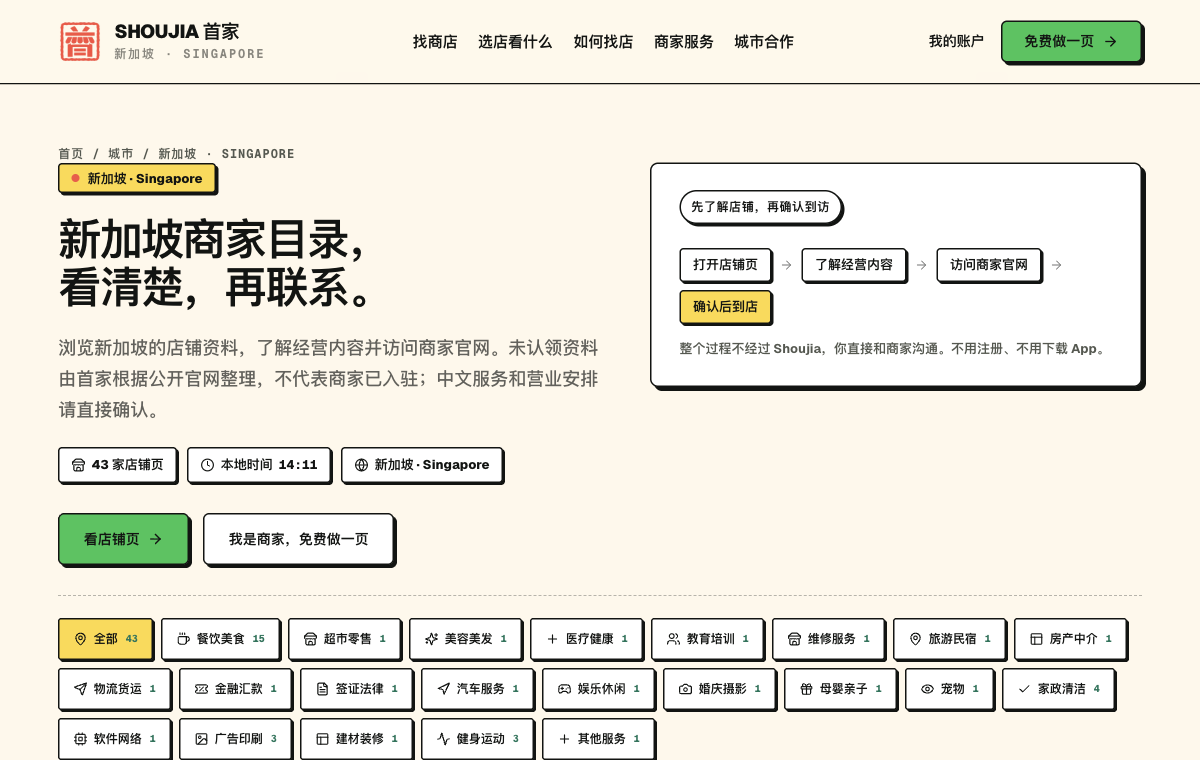1200x760 pixels.
Task: Click the gamepad icon on 娱乐休闲 chip
Action: pyautogui.click(x=564, y=689)
